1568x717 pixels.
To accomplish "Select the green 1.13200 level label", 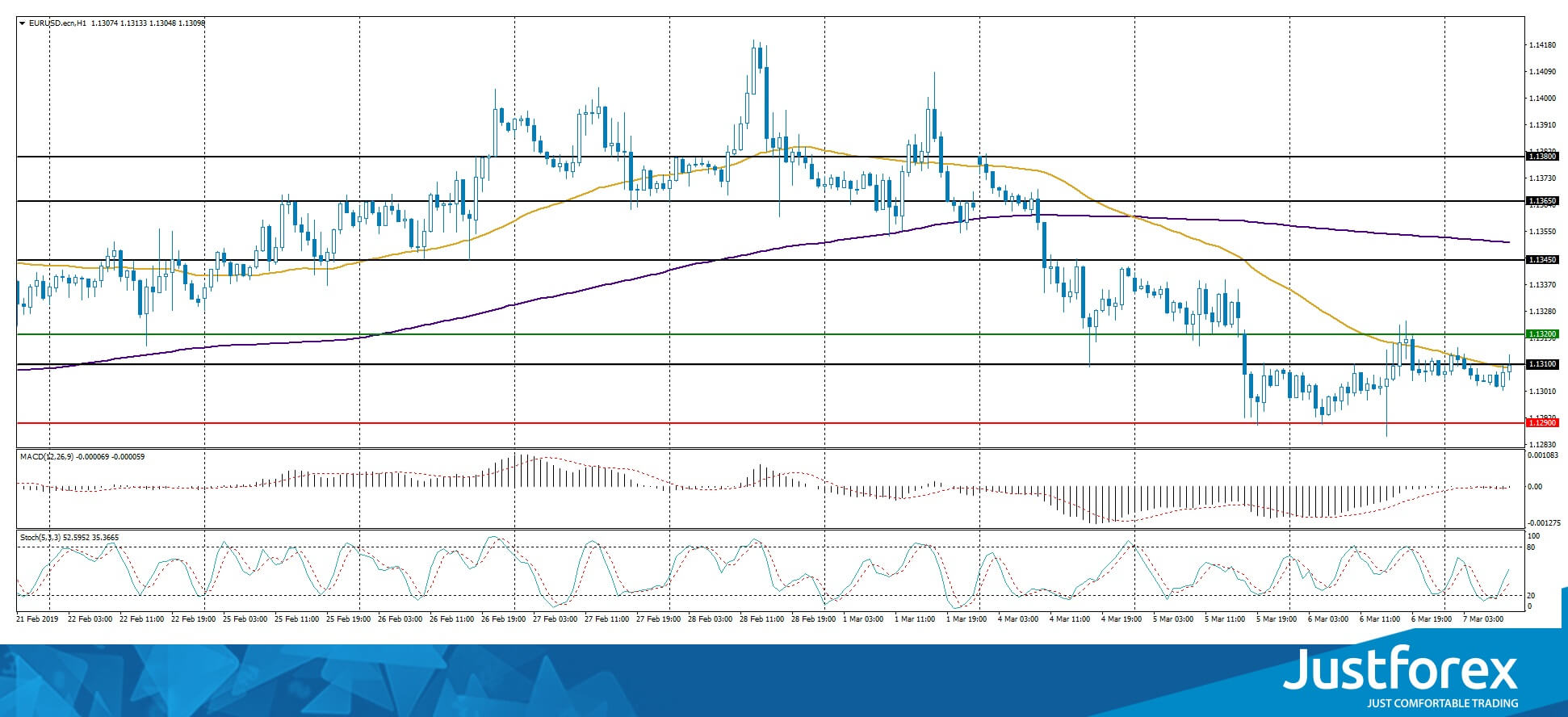I will click(x=1542, y=334).
